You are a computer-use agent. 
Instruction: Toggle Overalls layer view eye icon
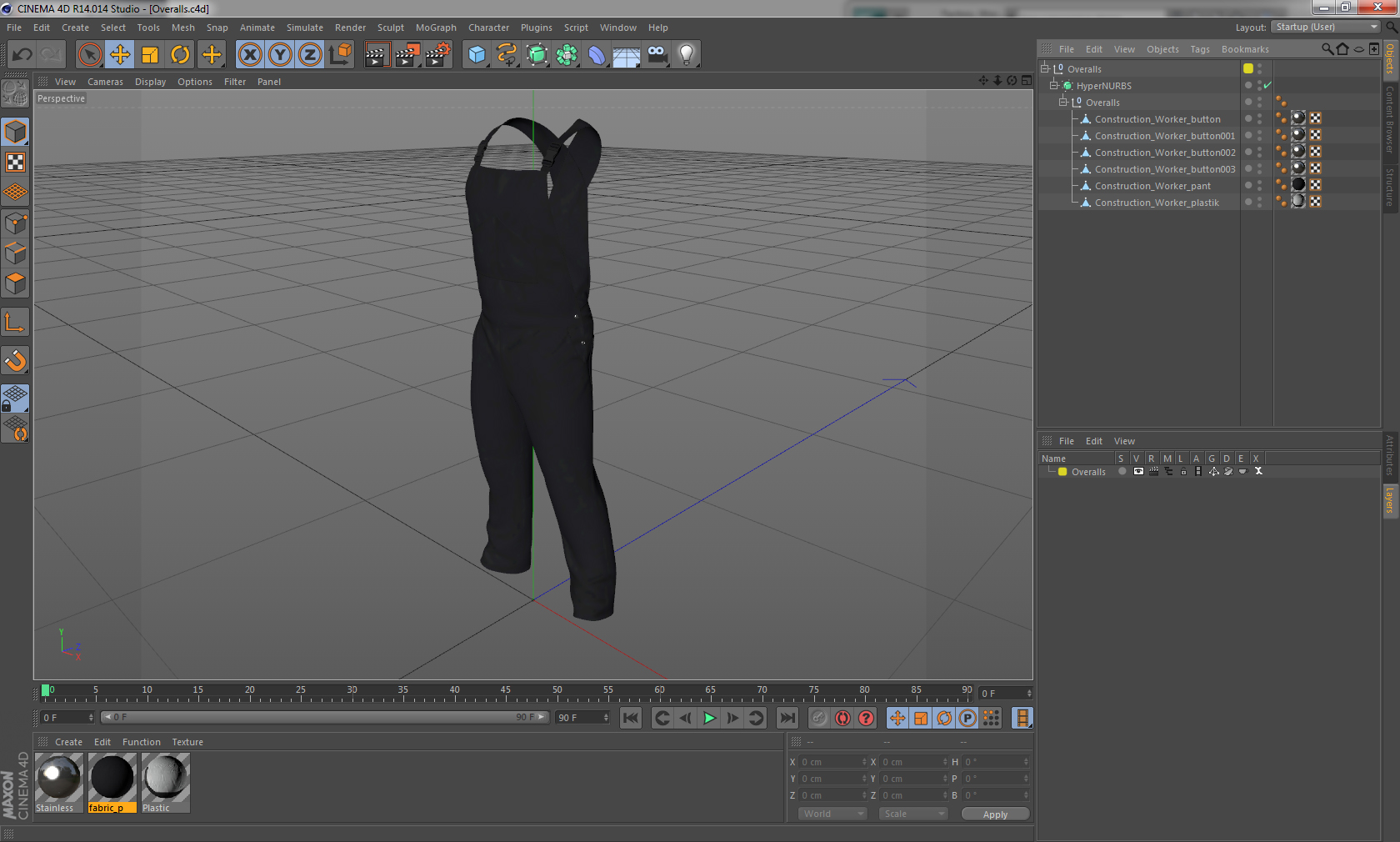point(1138,471)
